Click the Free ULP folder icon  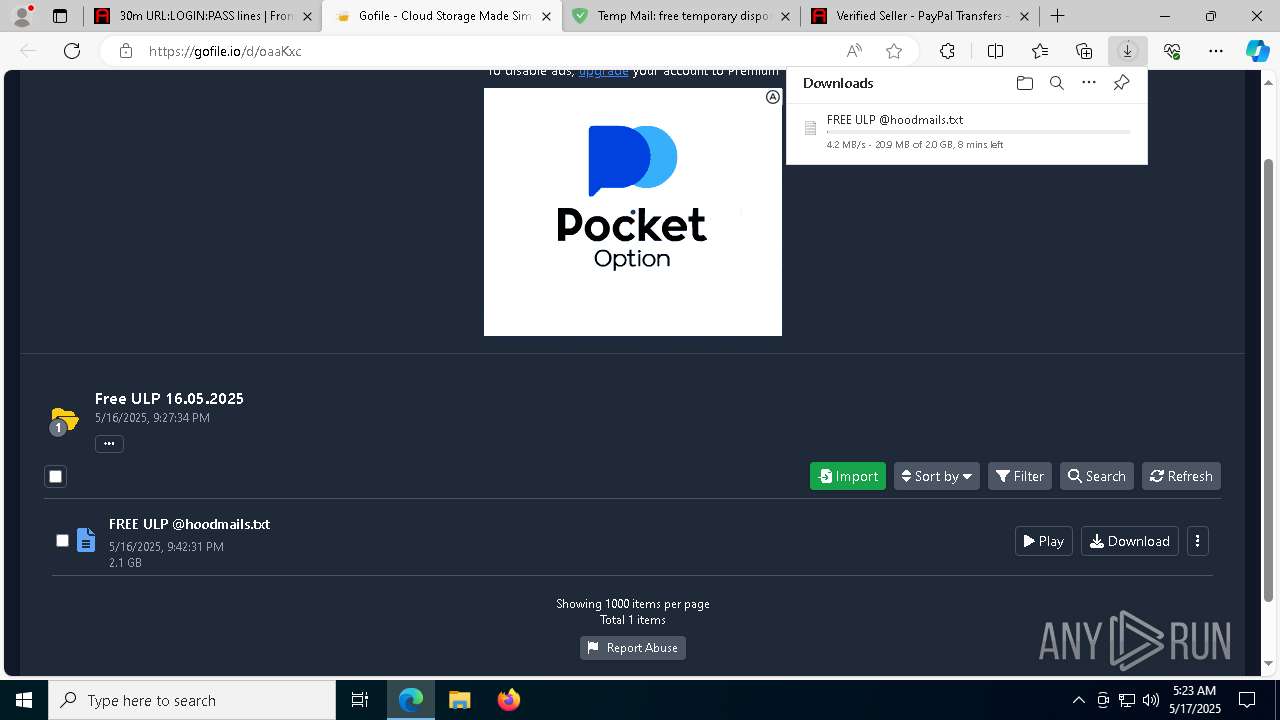pyautogui.click(x=64, y=419)
